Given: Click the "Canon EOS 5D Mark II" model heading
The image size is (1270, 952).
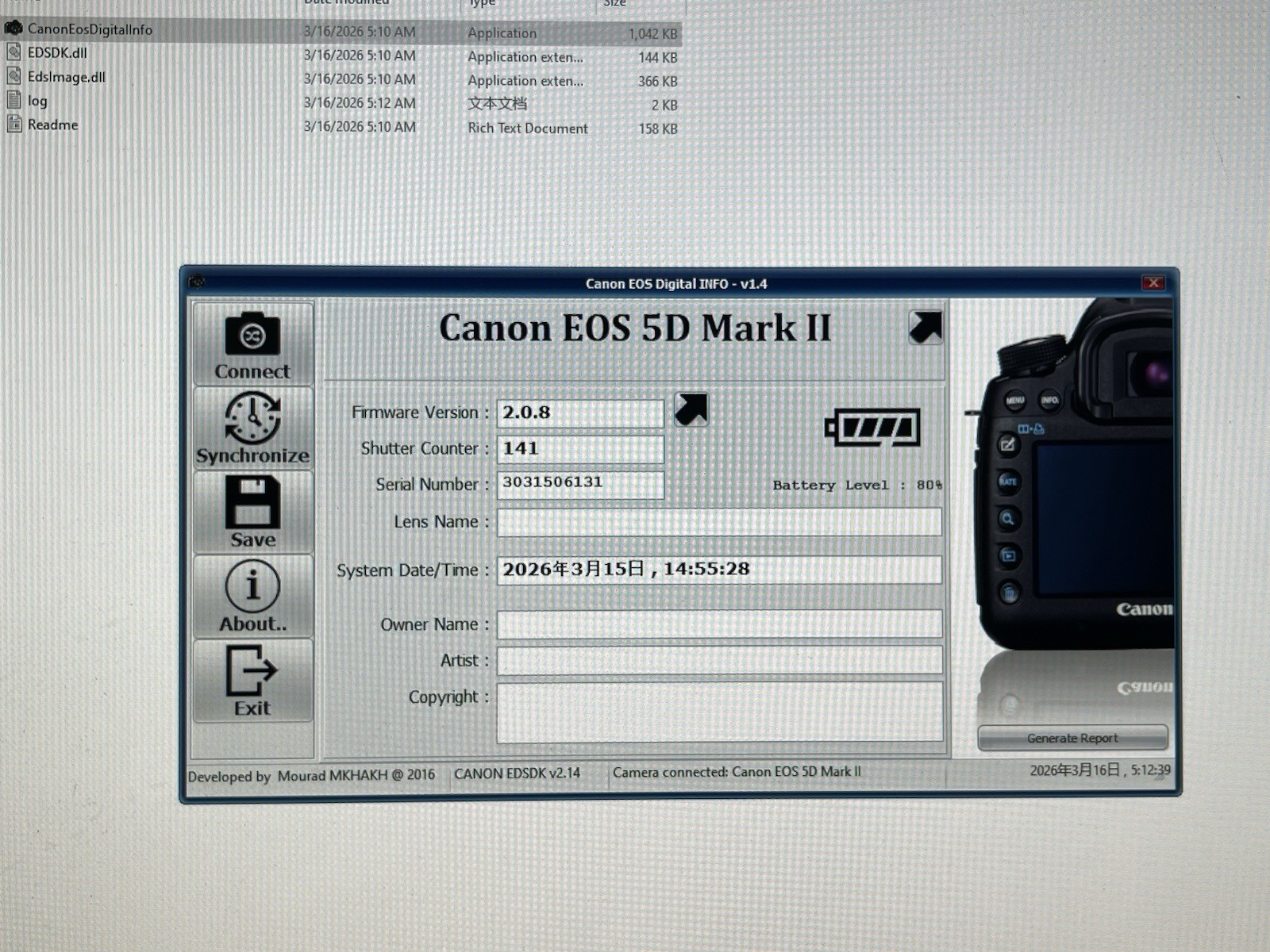Looking at the screenshot, I should coord(635,328).
